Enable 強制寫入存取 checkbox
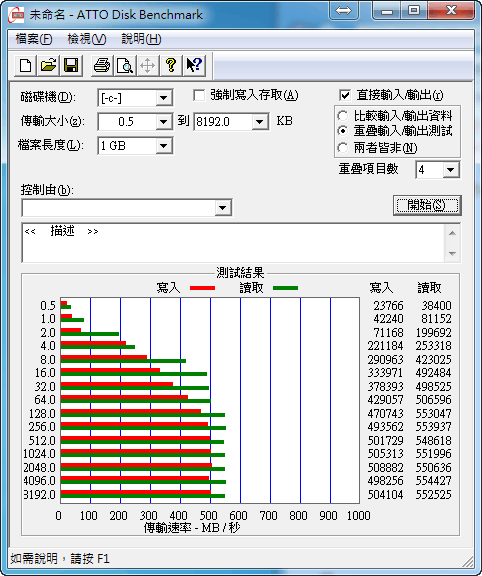The height and width of the screenshot is (576, 482). 199,96
